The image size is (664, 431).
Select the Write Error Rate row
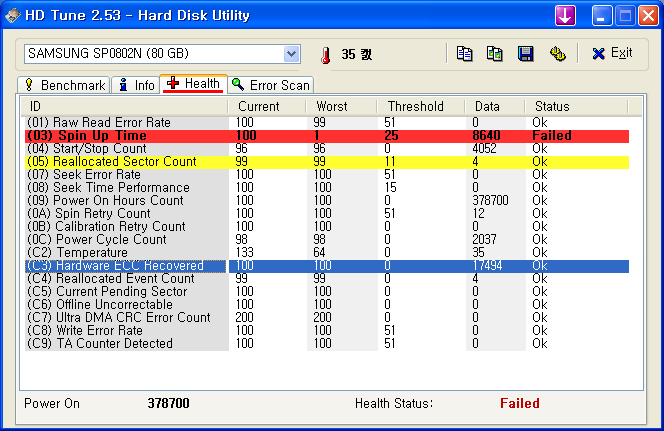click(x=327, y=331)
